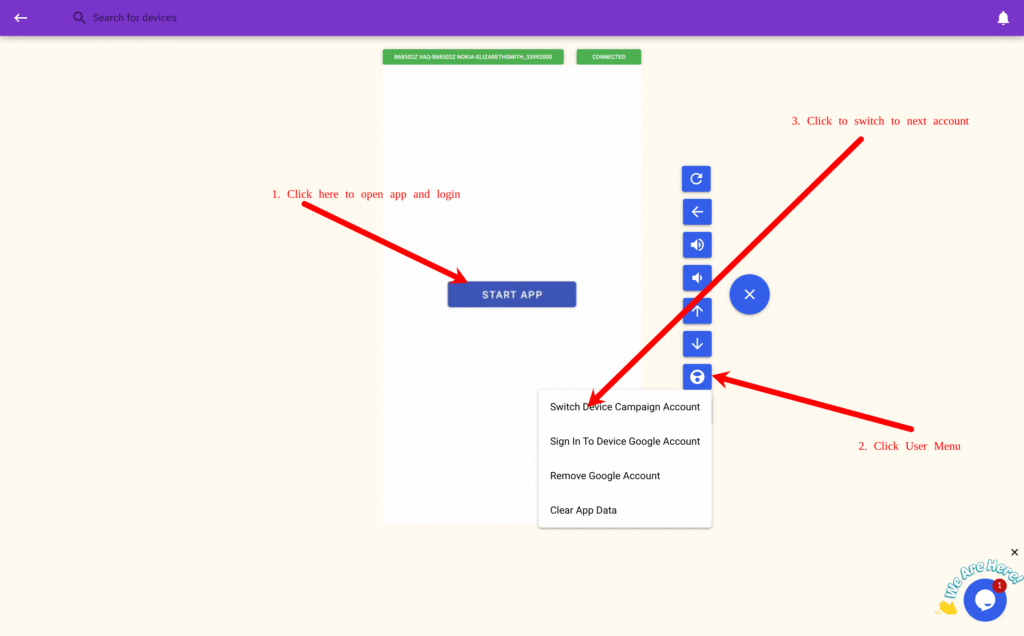The image size is (1024, 636).
Task: Click the down arrow control button
Action: pos(697,344)
